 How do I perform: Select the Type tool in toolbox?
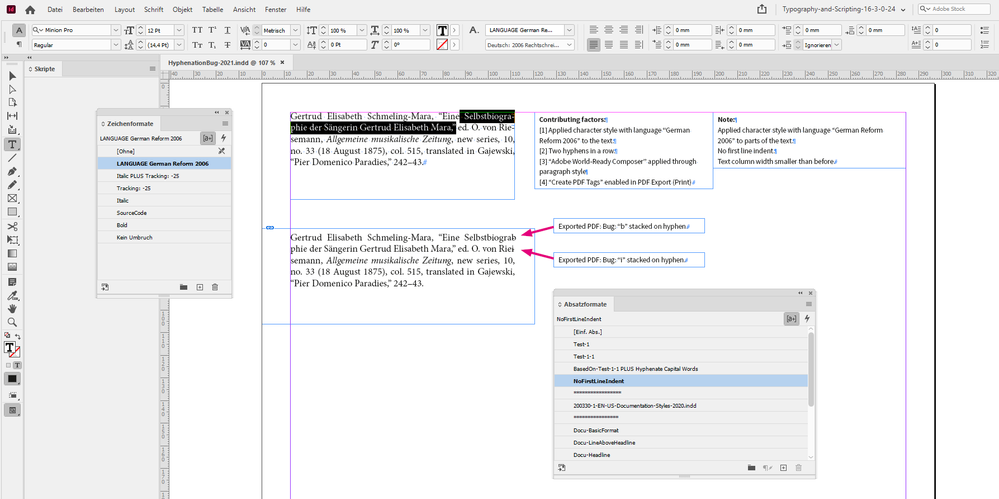point(12,145)
